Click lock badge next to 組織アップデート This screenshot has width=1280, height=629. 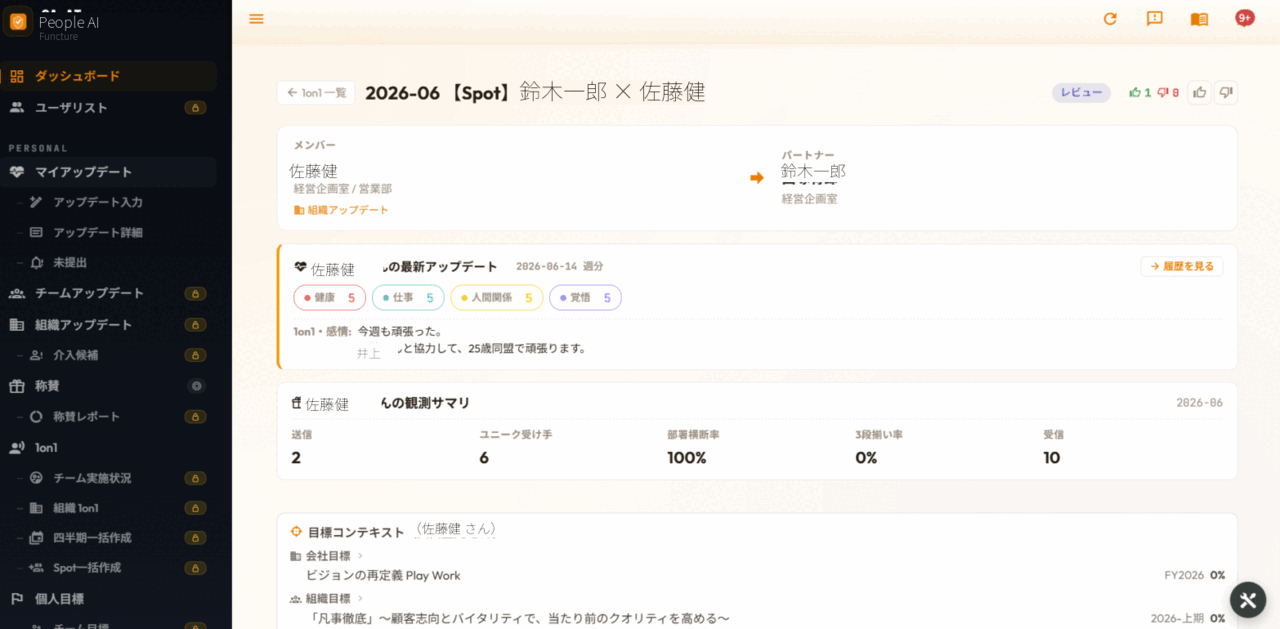click(196, 325)
